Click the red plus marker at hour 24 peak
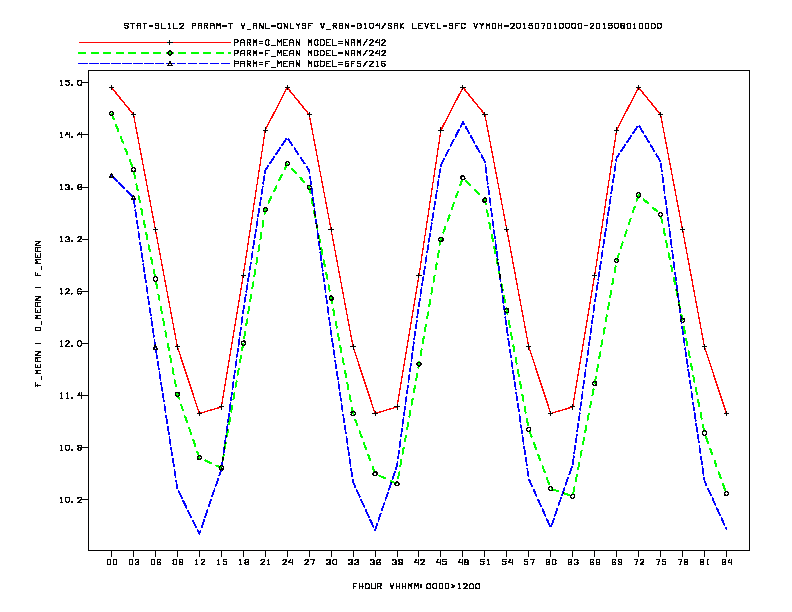This screenshot has height=612, width=792. pos(287,88)
